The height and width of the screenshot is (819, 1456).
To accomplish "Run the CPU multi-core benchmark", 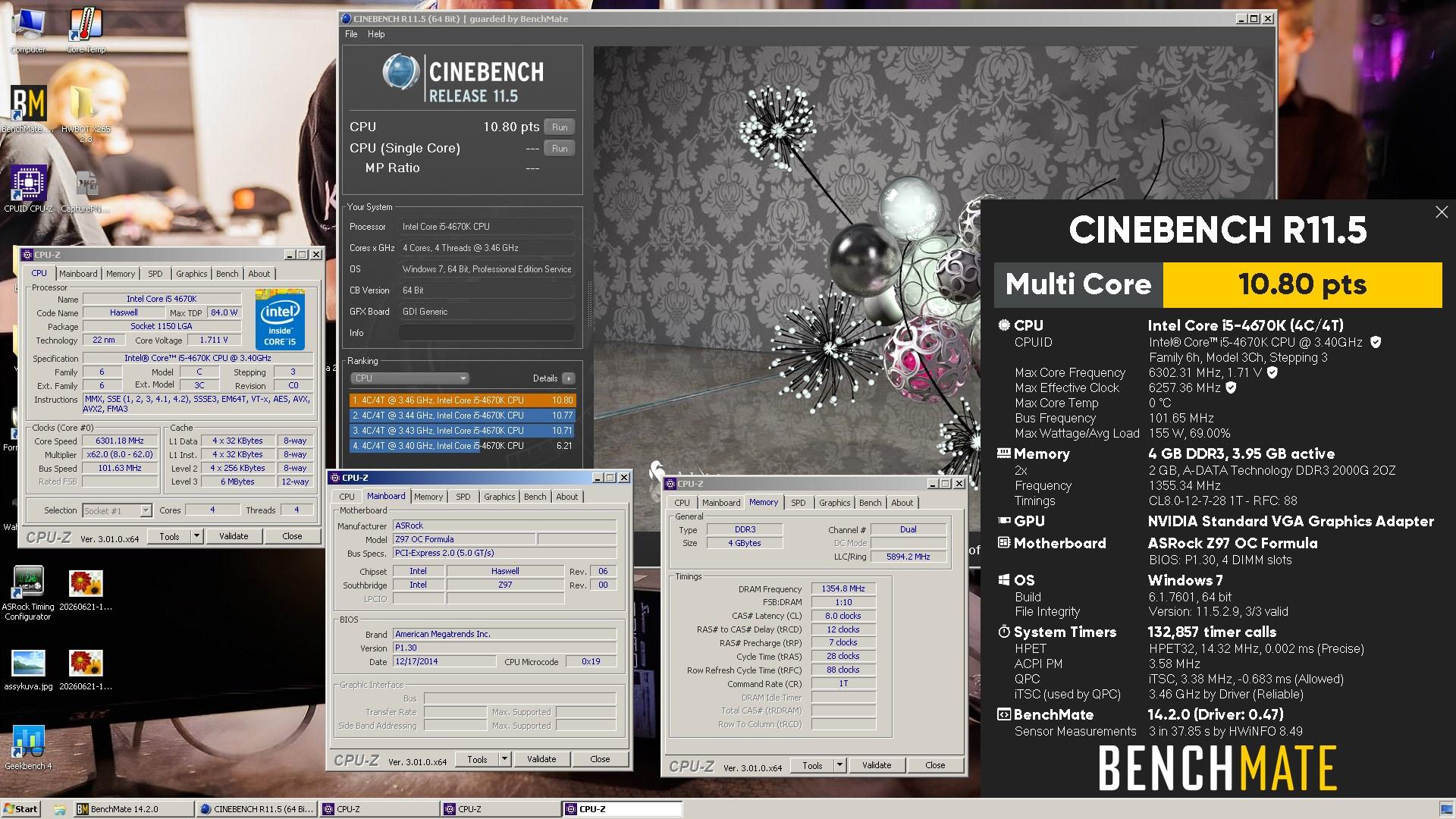I will coord(560,127).
